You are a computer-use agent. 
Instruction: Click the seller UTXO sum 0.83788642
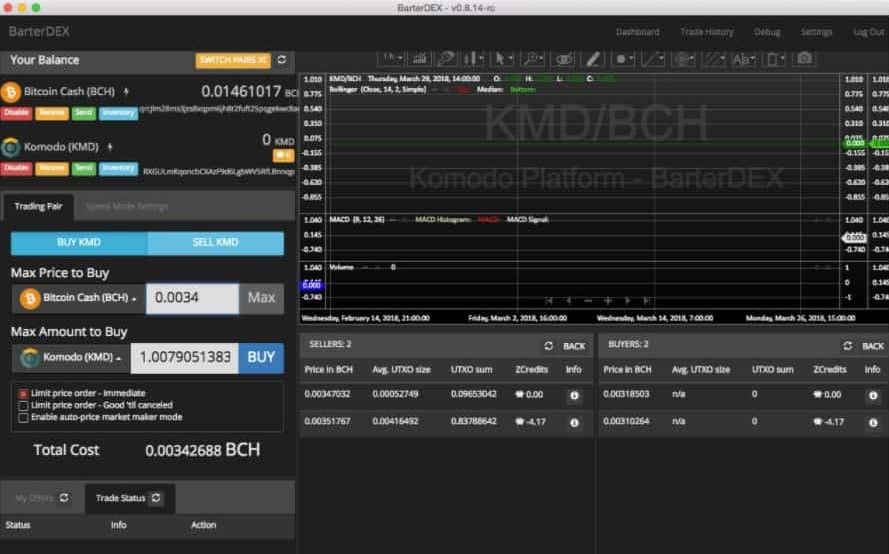pyautogui.click(x=473, y=421)
